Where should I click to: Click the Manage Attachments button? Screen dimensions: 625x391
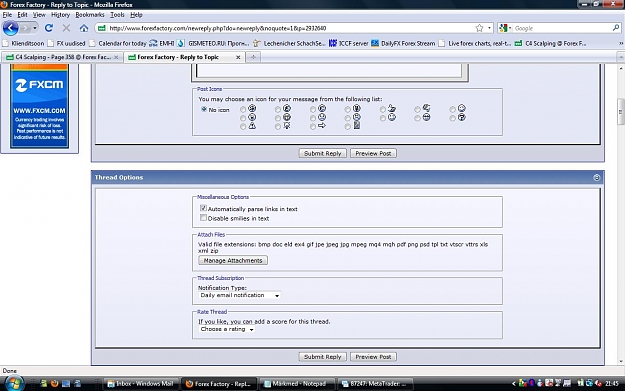pyautogui.click(x=233, y=260)
